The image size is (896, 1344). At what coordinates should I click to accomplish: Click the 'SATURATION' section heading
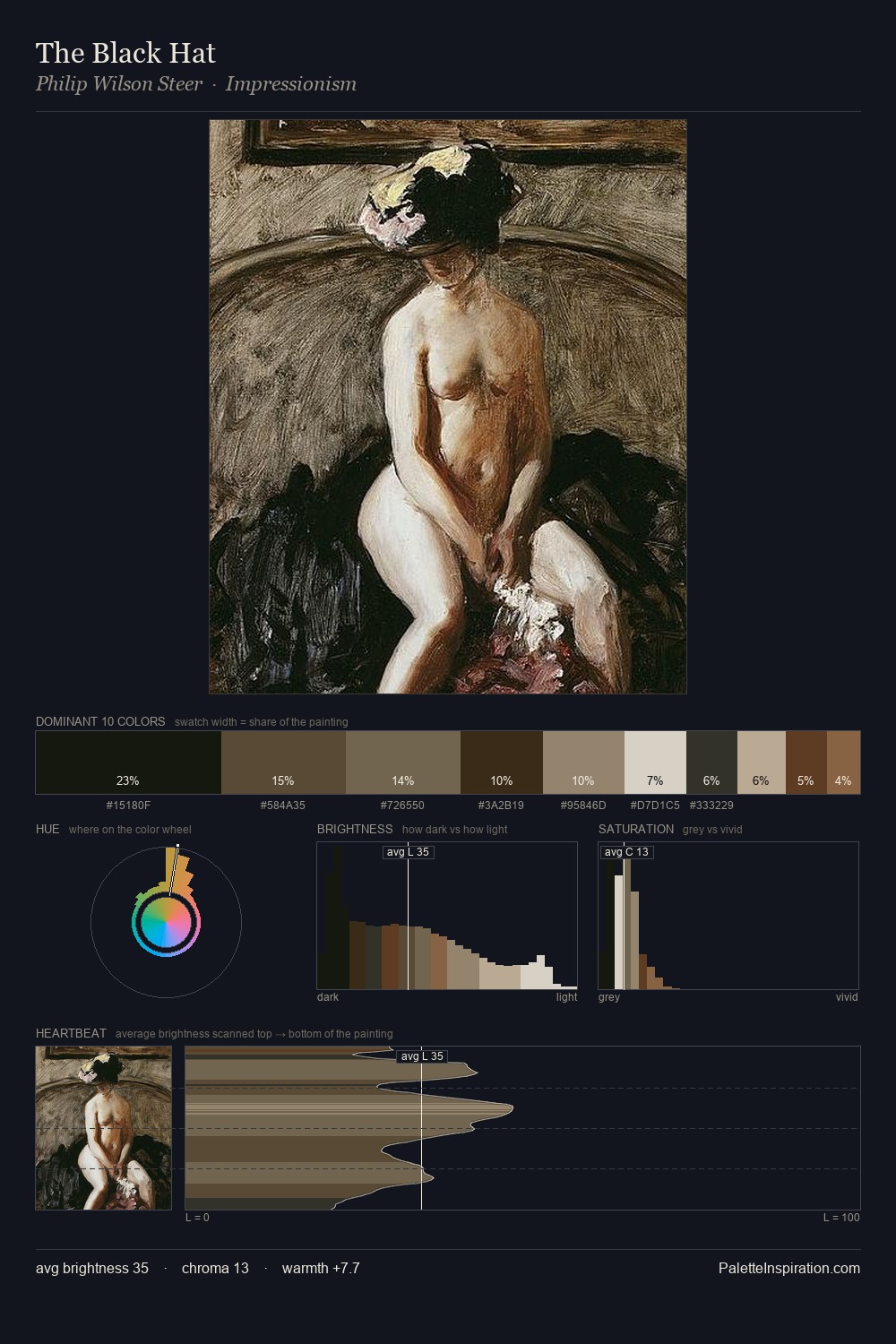click(x=636, y=829)
